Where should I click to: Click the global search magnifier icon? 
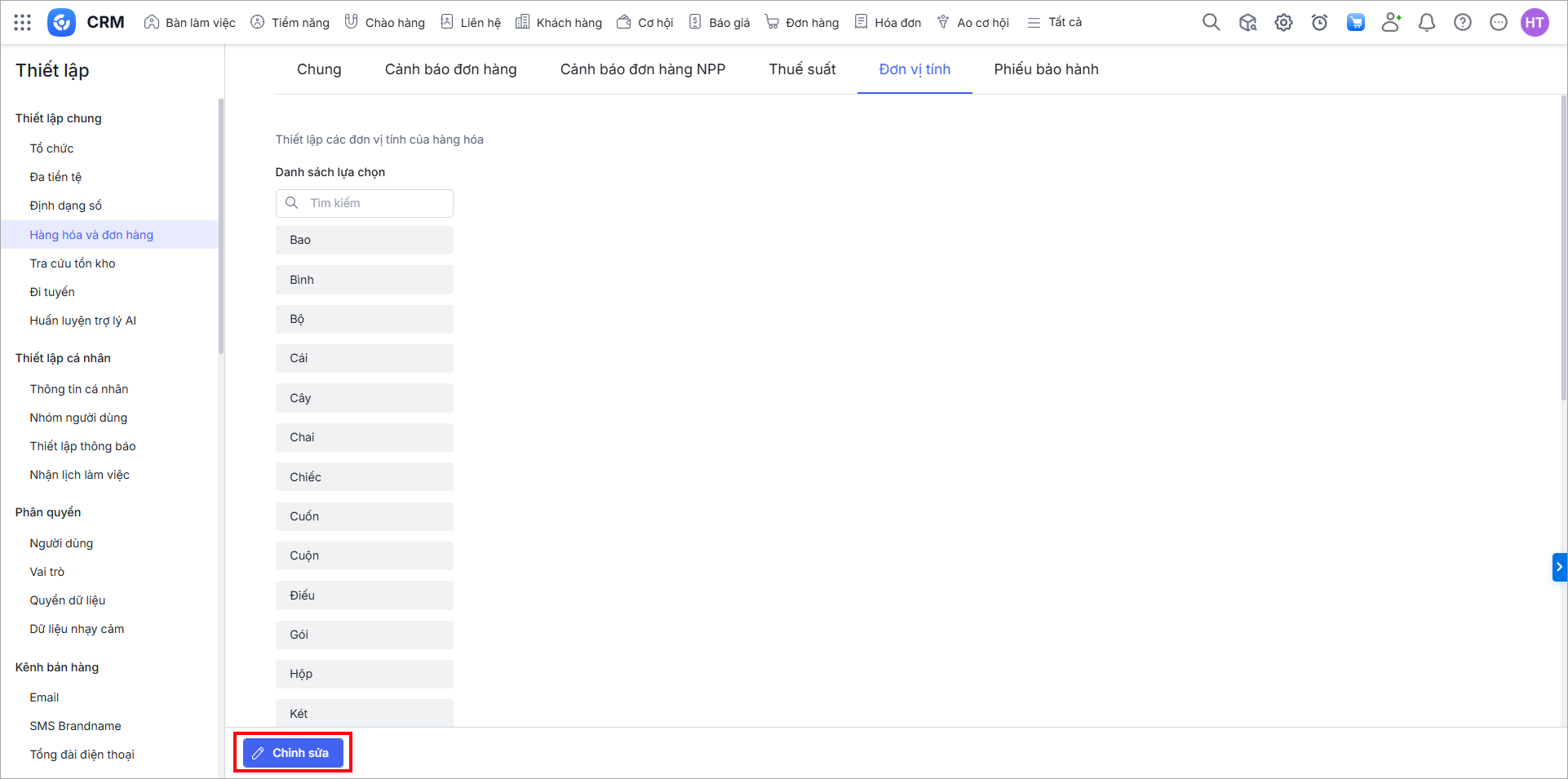1211,23
